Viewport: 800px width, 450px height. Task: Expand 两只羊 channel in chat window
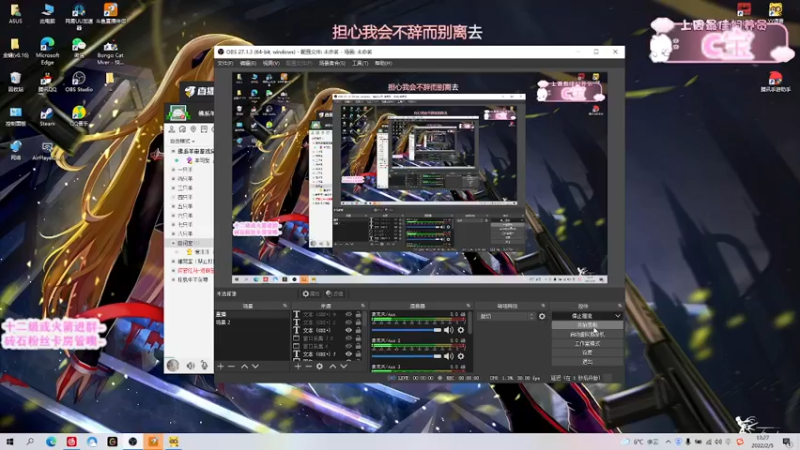pos(173,179)
